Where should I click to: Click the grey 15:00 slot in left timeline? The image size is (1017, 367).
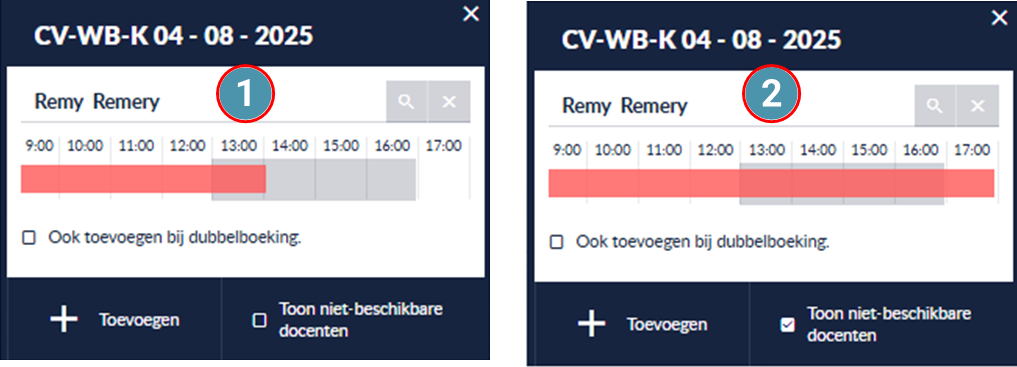tap(341, 179)
